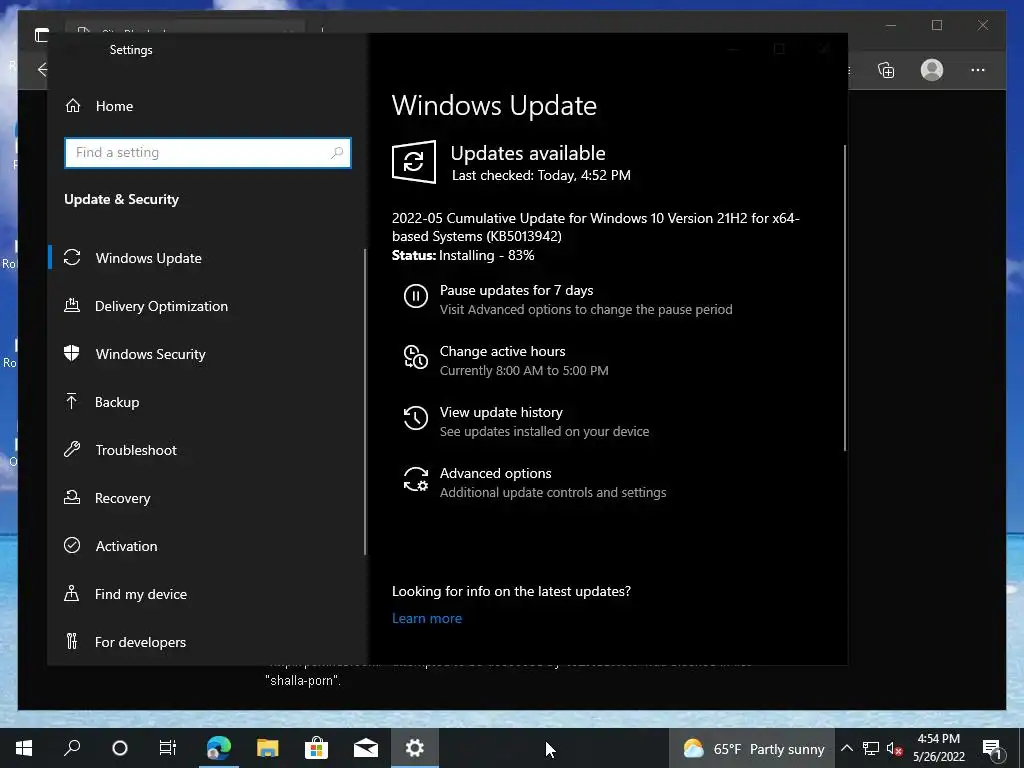The height and width of the screenshot is (768, 1024).
Task: Click the pause circle icon
Action: pos(416,296)
